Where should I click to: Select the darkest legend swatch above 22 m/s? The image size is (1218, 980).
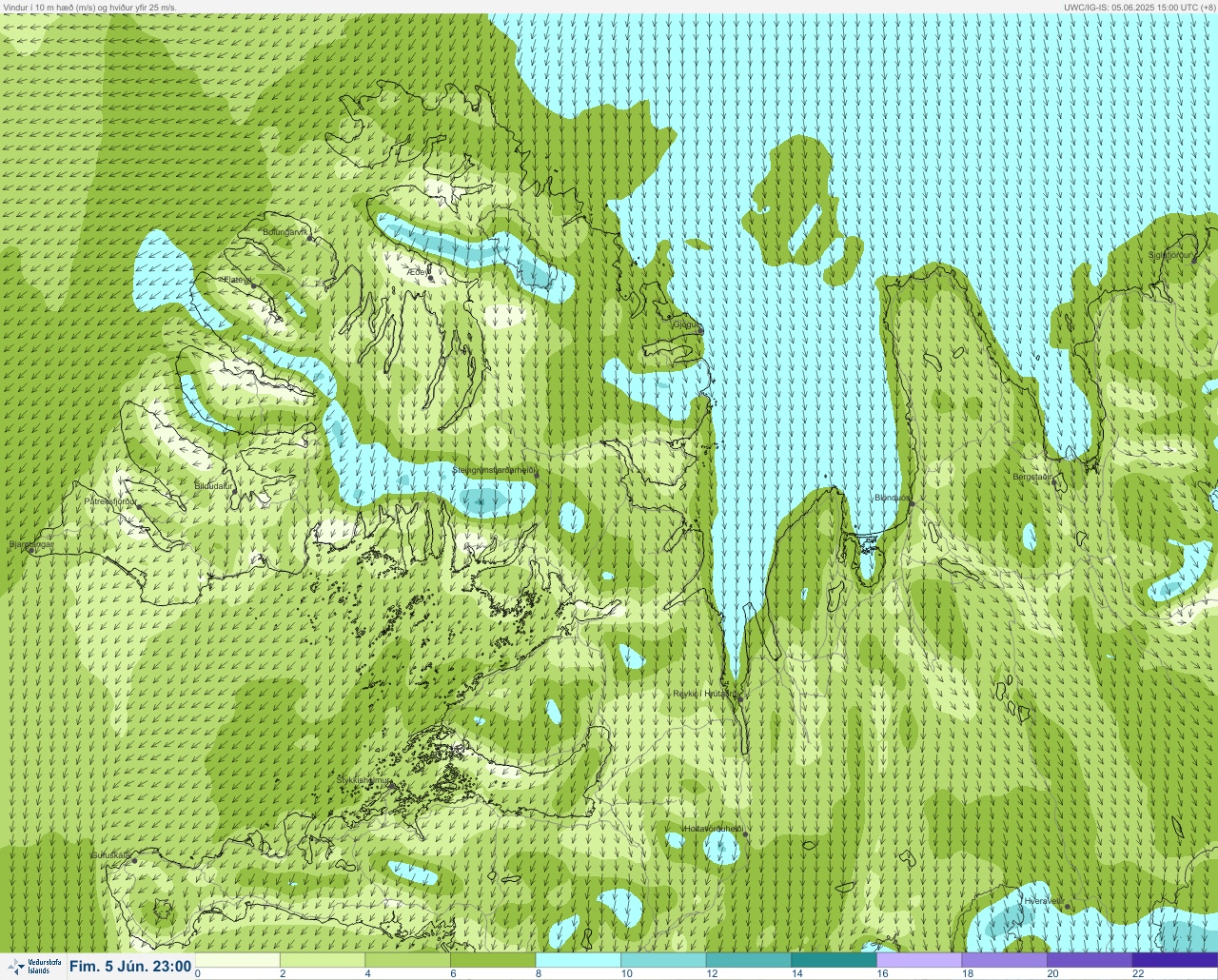tap(1174, 960)
